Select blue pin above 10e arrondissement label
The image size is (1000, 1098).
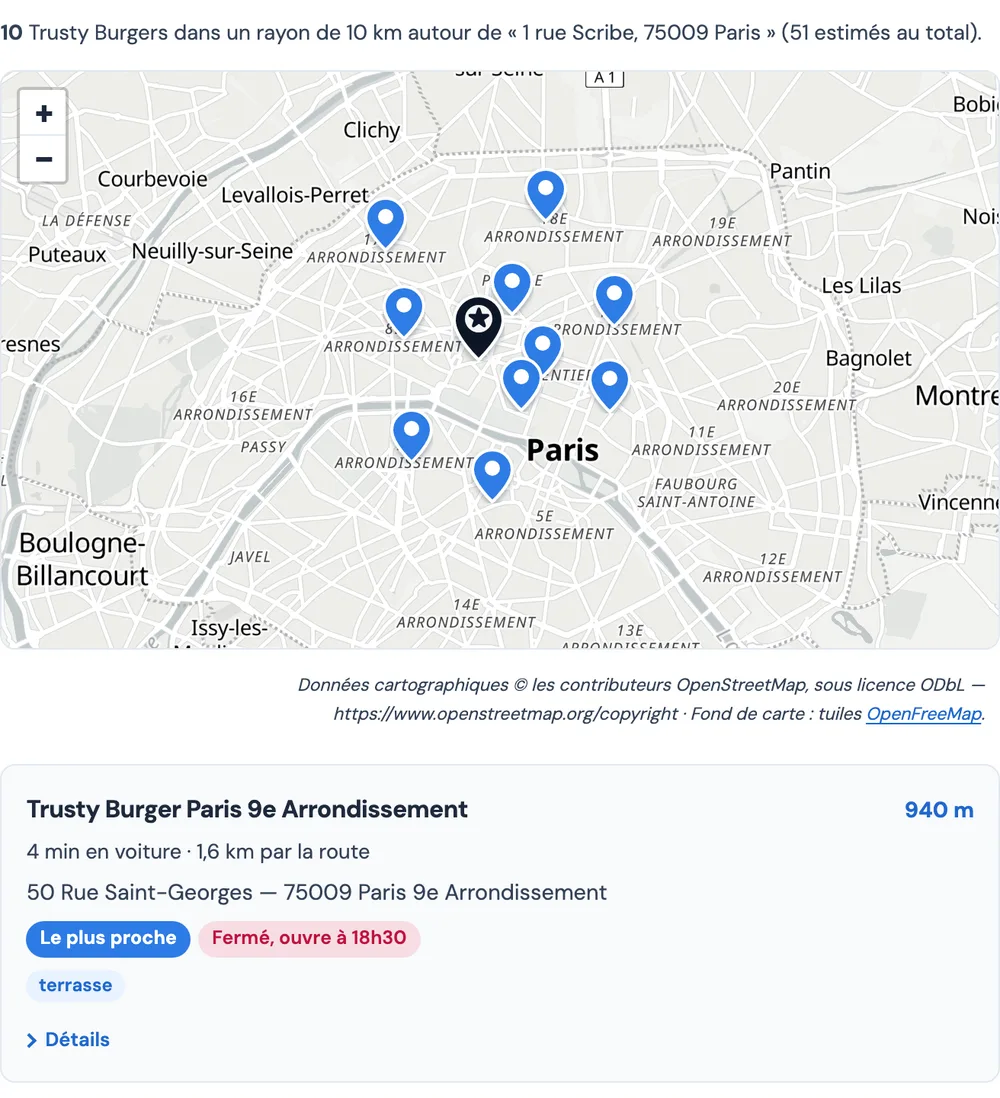614,300
